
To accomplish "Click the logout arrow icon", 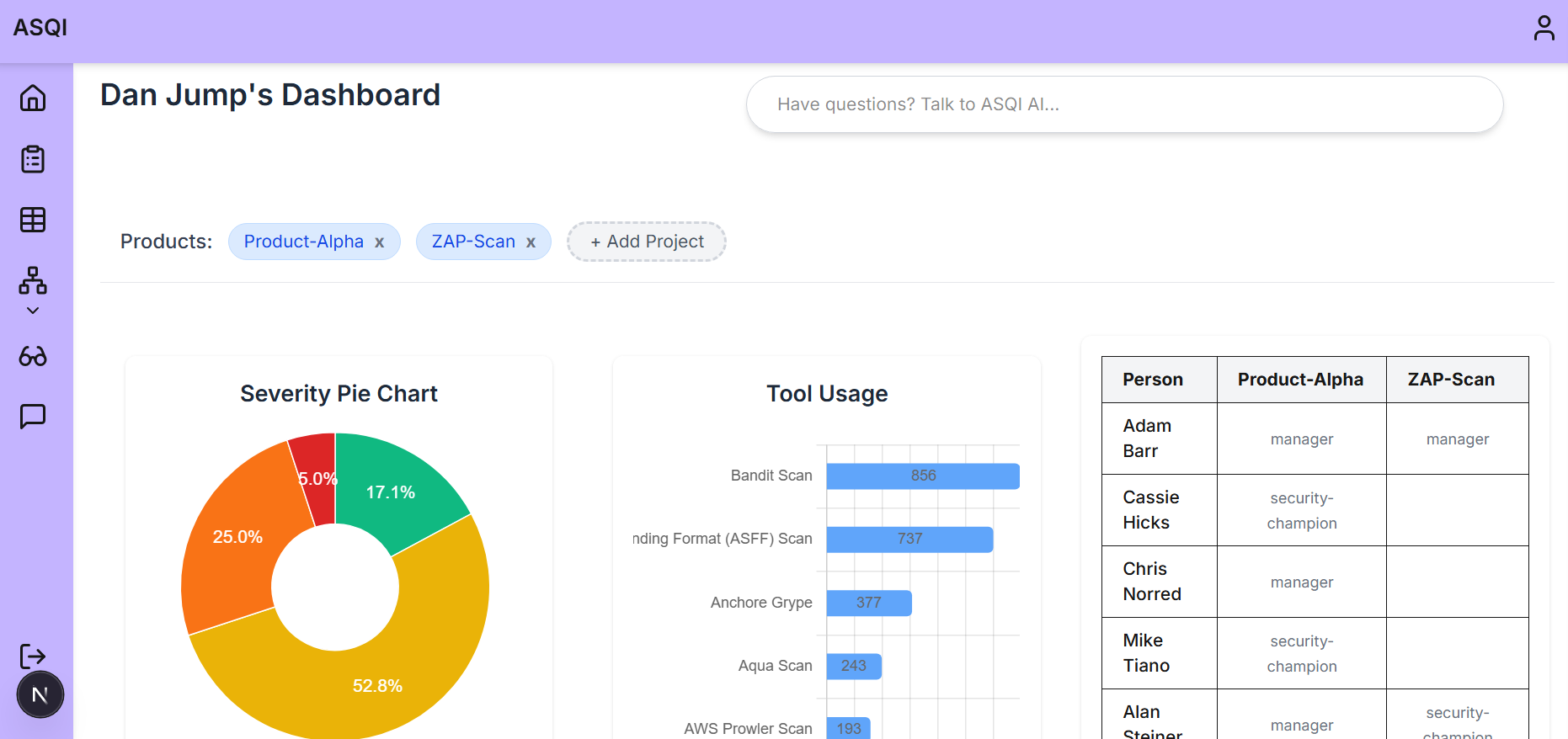I will (x=33, y=656).
